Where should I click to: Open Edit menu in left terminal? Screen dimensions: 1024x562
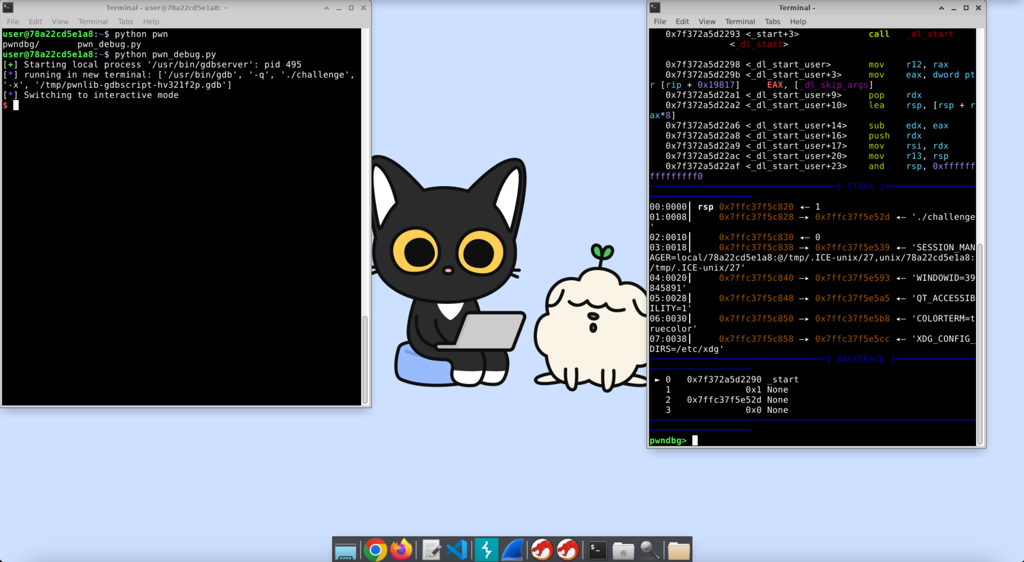click(35, 22)
